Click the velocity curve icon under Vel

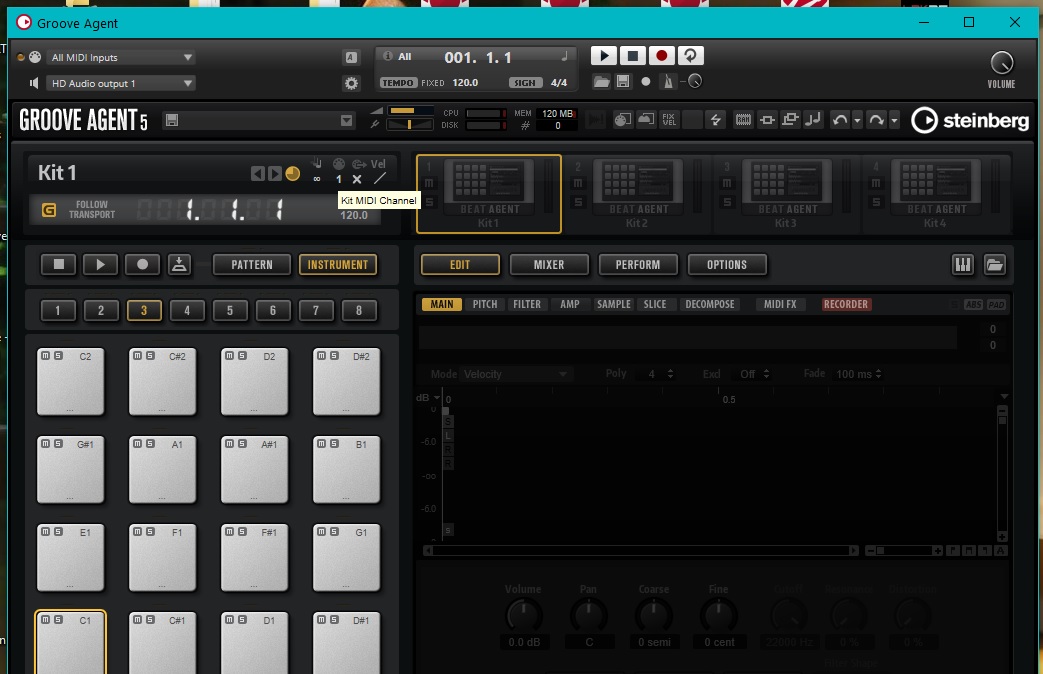[x=380, y=179]
